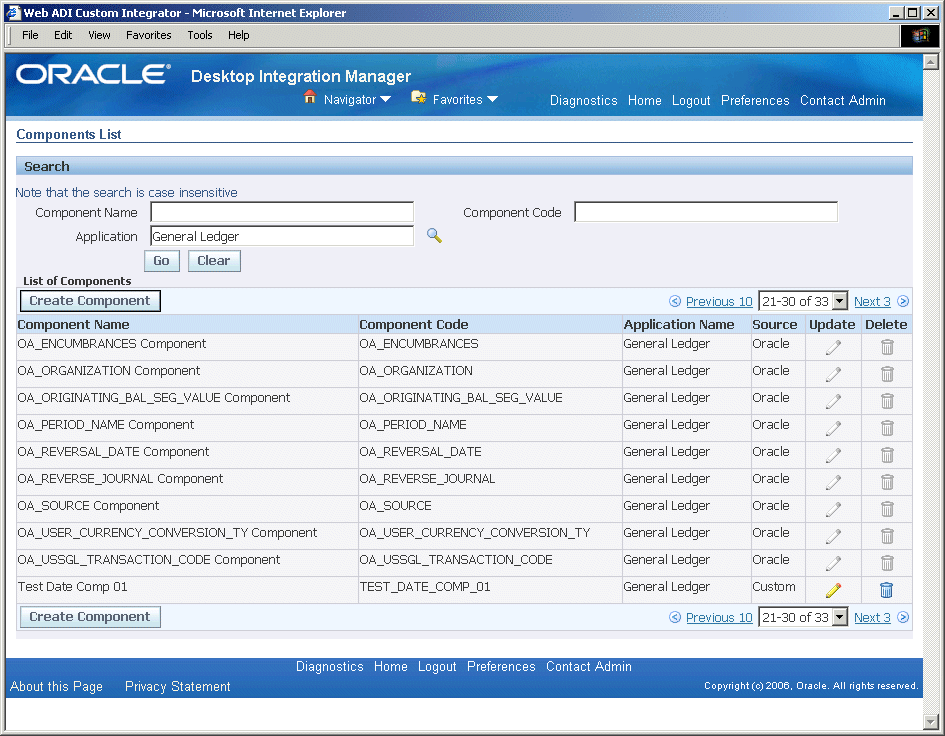The image size is (945, 736).
Task: Click update pencil for OA_SOURCE Component
Action: point(834,509)
